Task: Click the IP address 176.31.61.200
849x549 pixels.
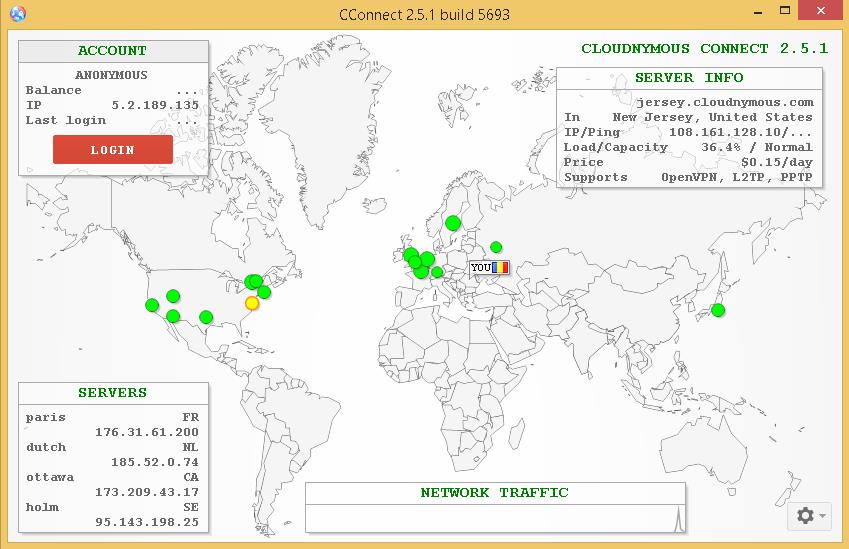Action: point(147,432)
